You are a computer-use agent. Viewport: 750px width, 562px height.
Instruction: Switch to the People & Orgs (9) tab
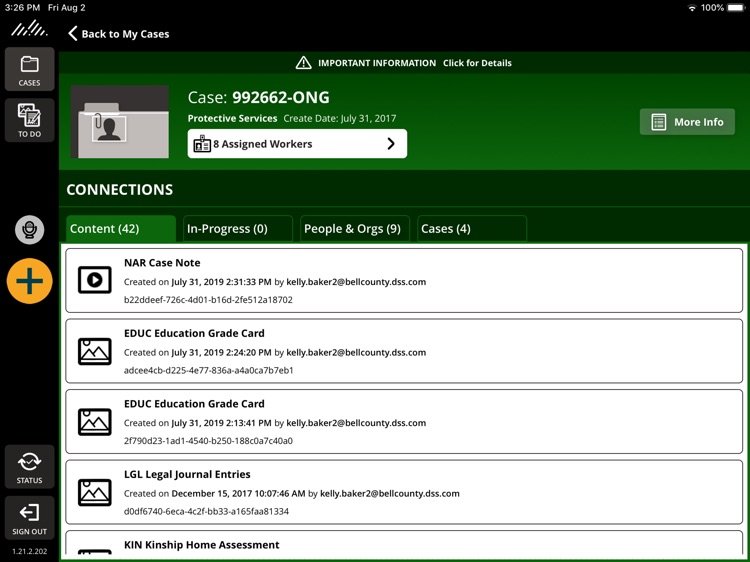pyautogui.click(x=355, y=229)
